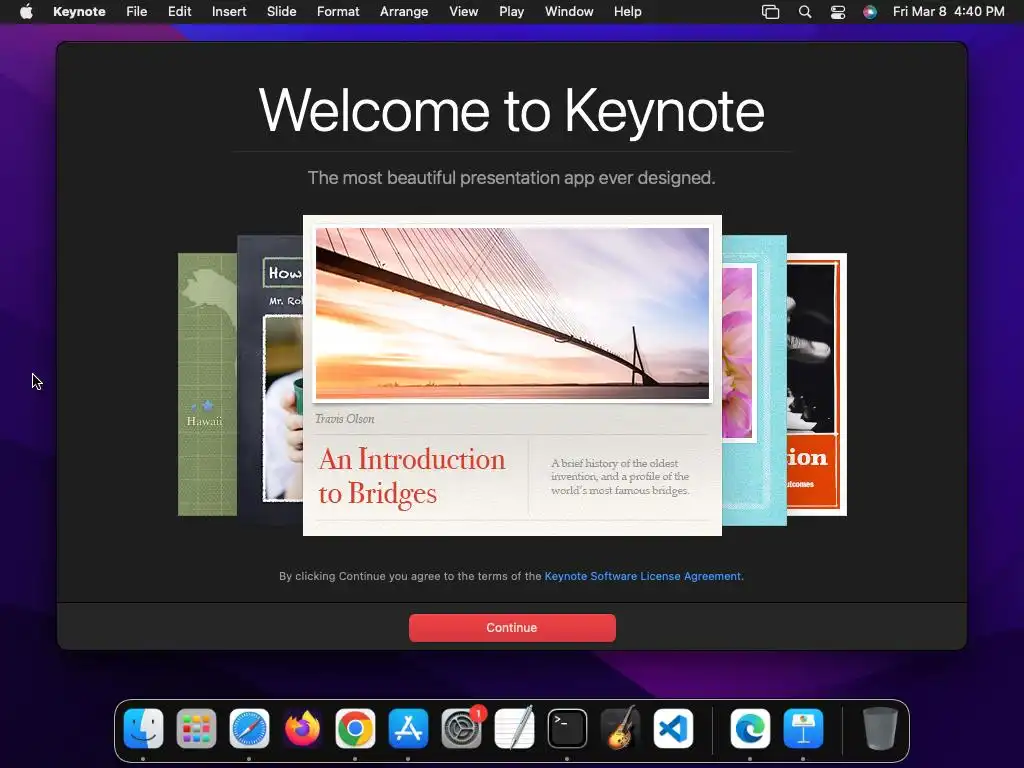Open the App Store from the Dock
Image resolution: width=1024 pixels, height=768 pixels.
408,728
